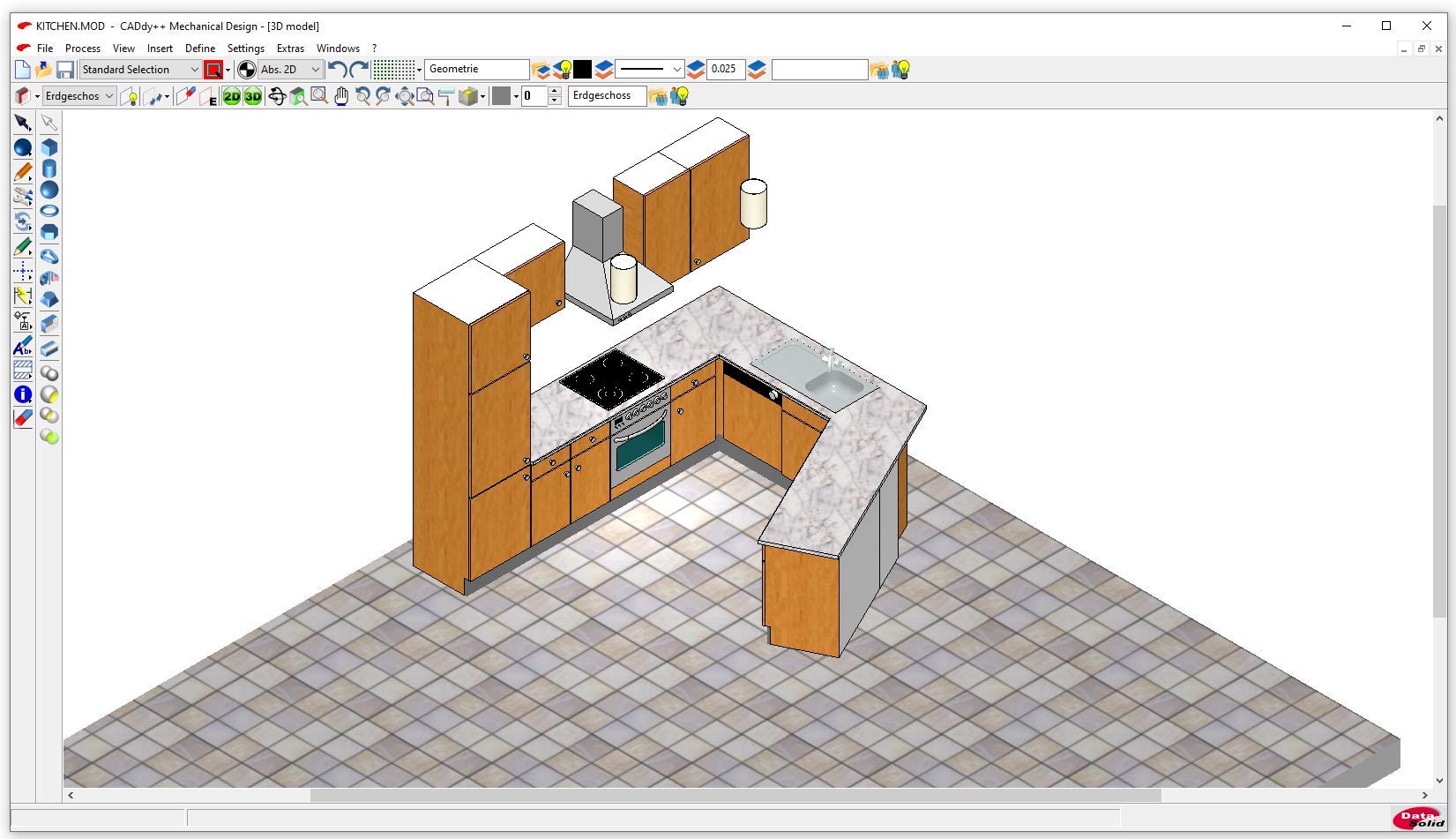Open the Extras menu
The width and height of the screenshot is (1456, 839).
point(290,49)
